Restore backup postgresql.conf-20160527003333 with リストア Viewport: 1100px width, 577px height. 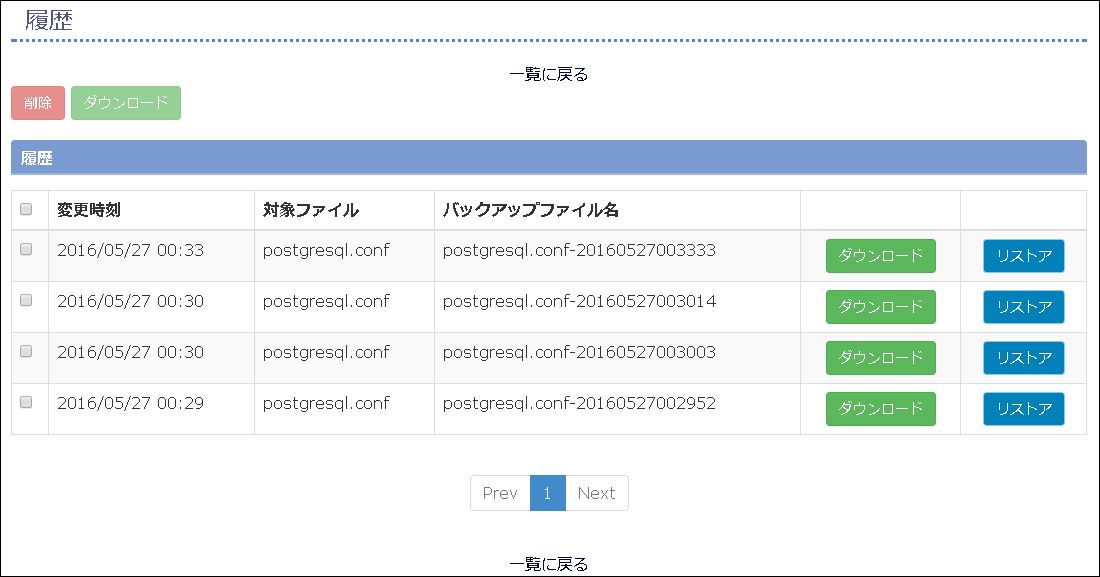[1024, 256]
